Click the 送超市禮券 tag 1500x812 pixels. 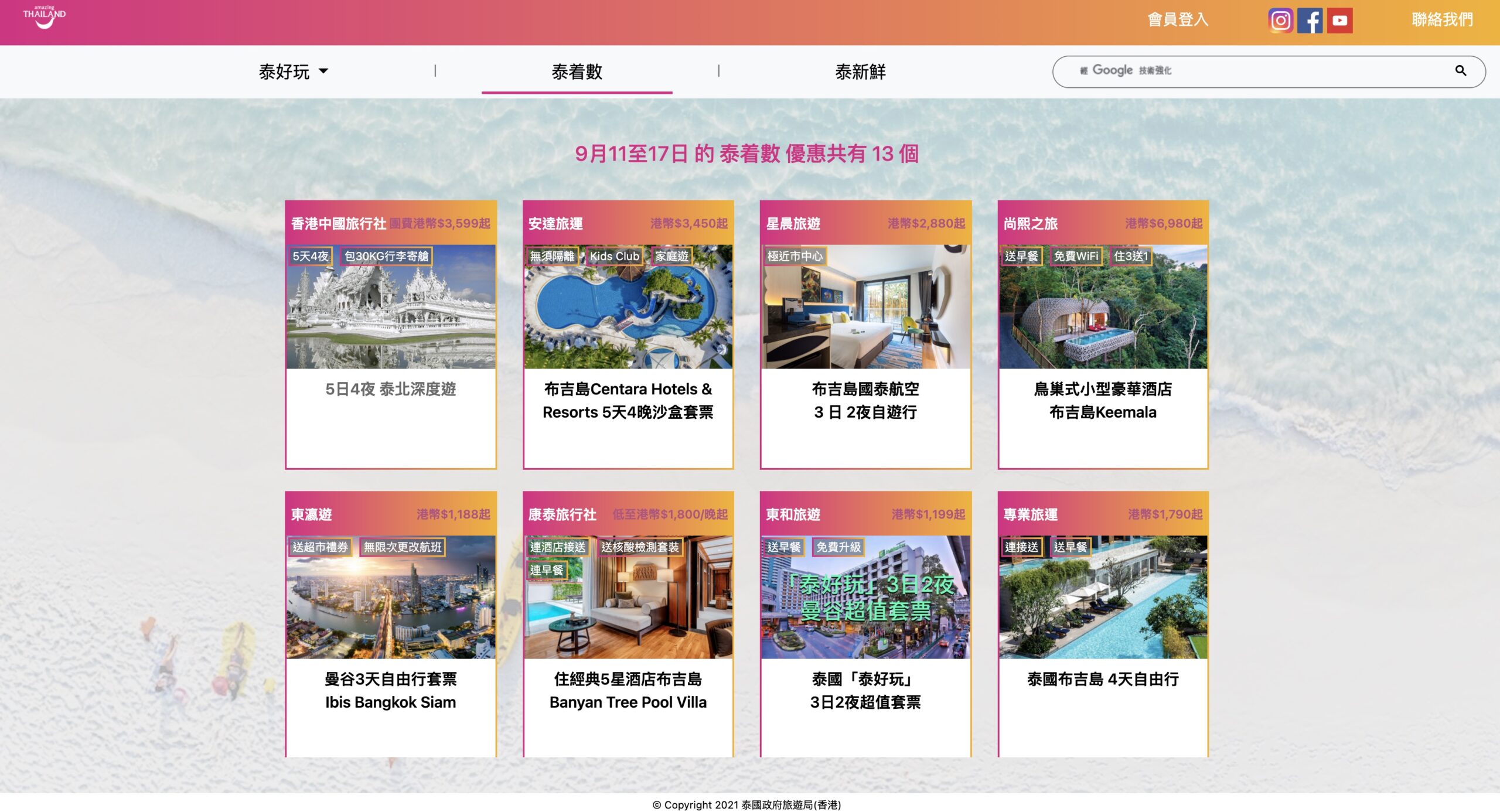click(321, 547)
